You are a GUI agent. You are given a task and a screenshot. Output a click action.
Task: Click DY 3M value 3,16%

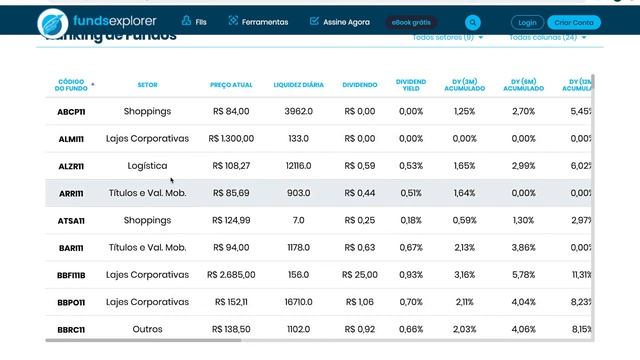pyautogui.click(x=464, y=275)
